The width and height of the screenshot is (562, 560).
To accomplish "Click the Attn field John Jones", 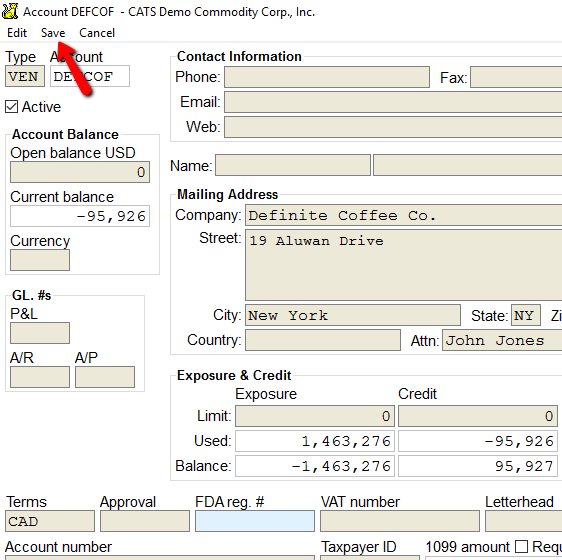I will point(502,340).
